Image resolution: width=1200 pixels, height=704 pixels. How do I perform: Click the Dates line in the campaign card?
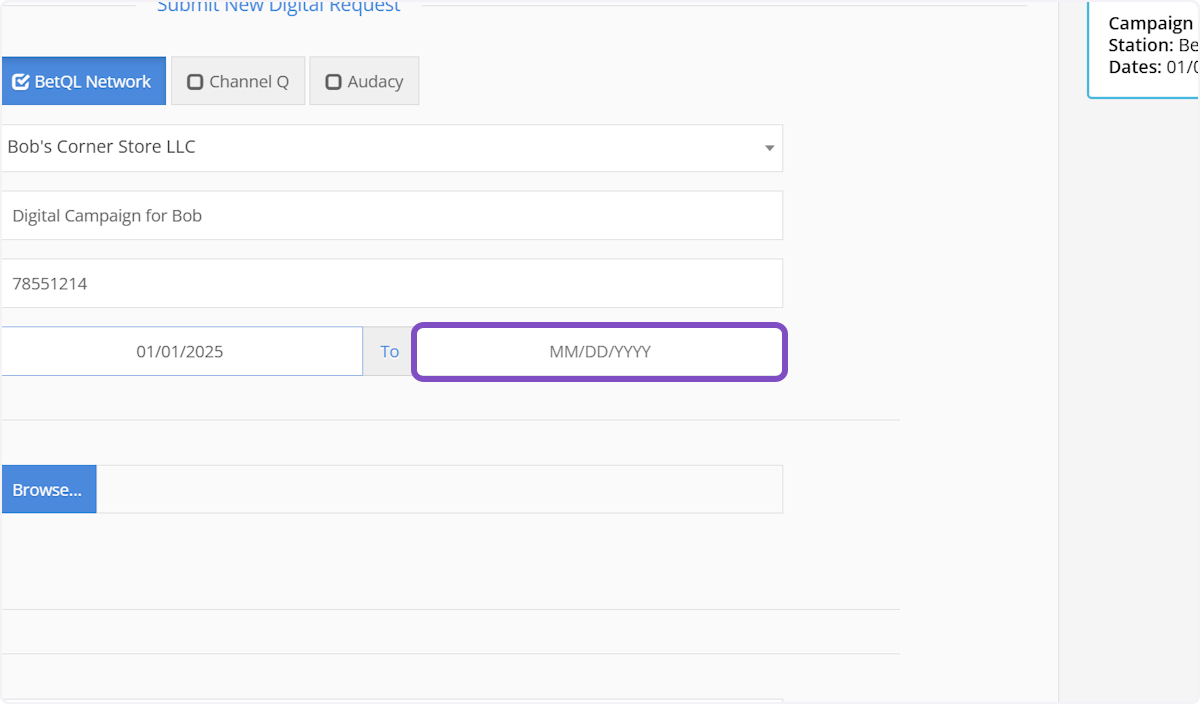(x=1152, y=67)
